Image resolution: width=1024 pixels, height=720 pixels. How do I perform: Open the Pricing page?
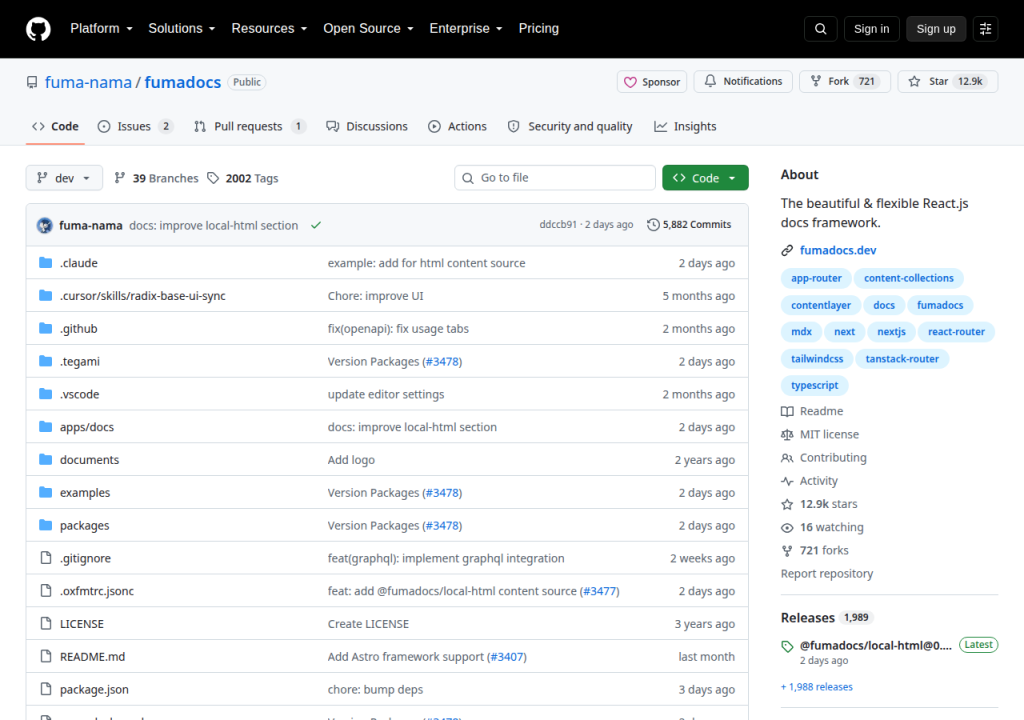pyautogui.click(x=538, y=29)
